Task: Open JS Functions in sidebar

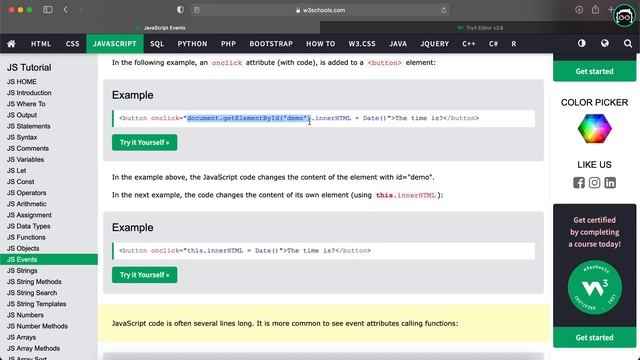Action: (26, 237)
